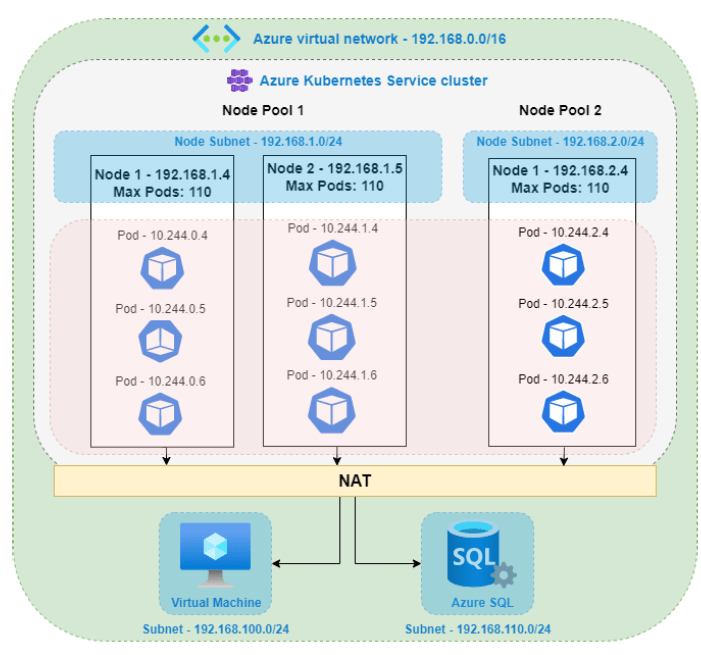Select the pod icon for 10.244.1.6
701x655 pixels.
pos(332,411)
